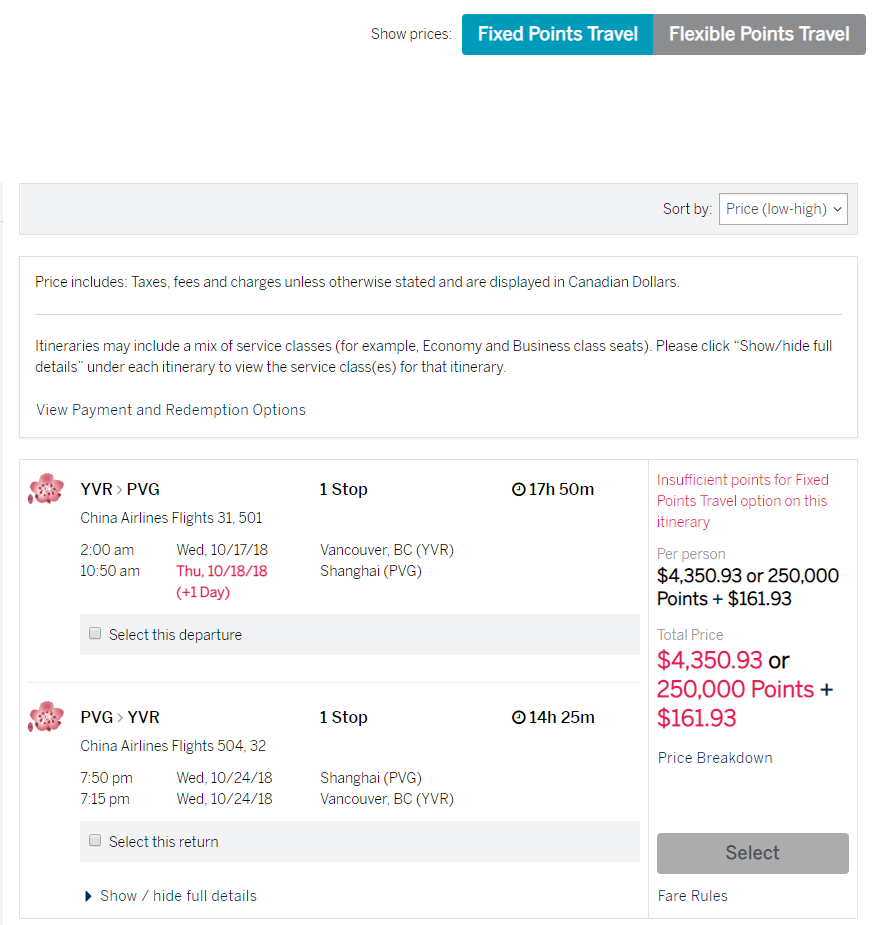Image resolution: width=879 pixels, height=925 pixels.
Task: Click the red total price of $4,350.93
Action: tap(710, 661)
